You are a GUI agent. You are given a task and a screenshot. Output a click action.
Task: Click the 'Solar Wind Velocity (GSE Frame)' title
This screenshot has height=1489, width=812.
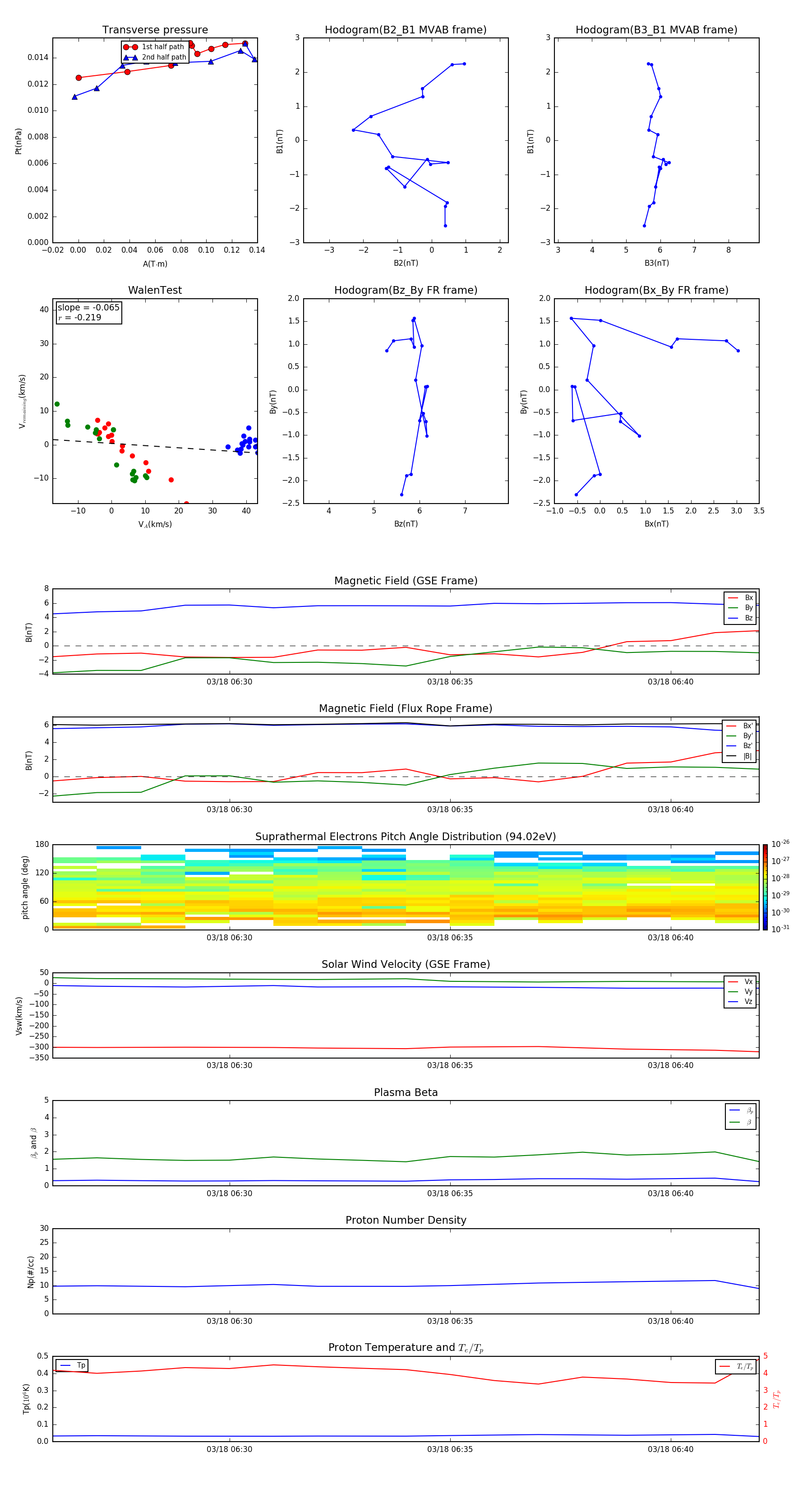click(406, 965)
